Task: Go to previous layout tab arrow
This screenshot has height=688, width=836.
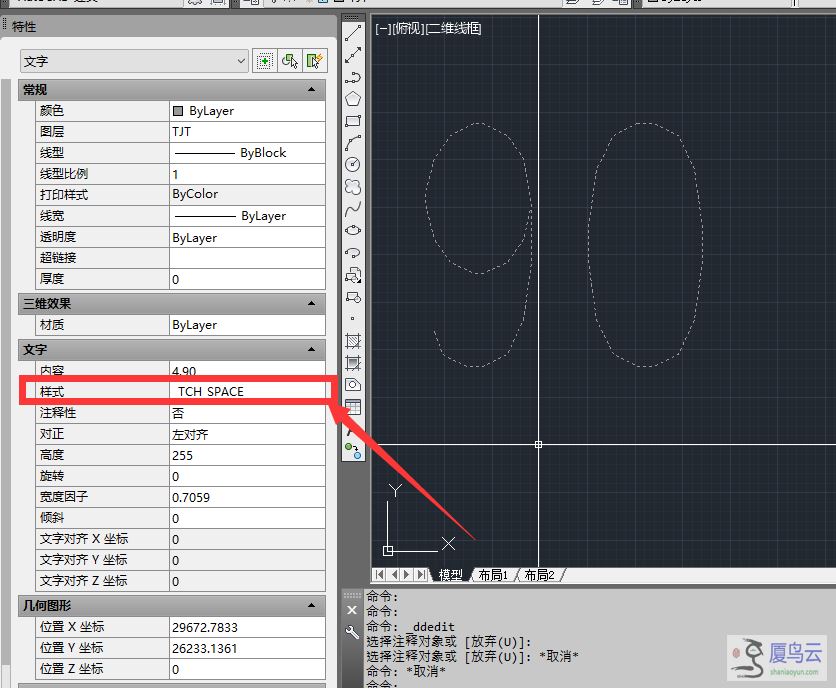Action: [394, 574]
